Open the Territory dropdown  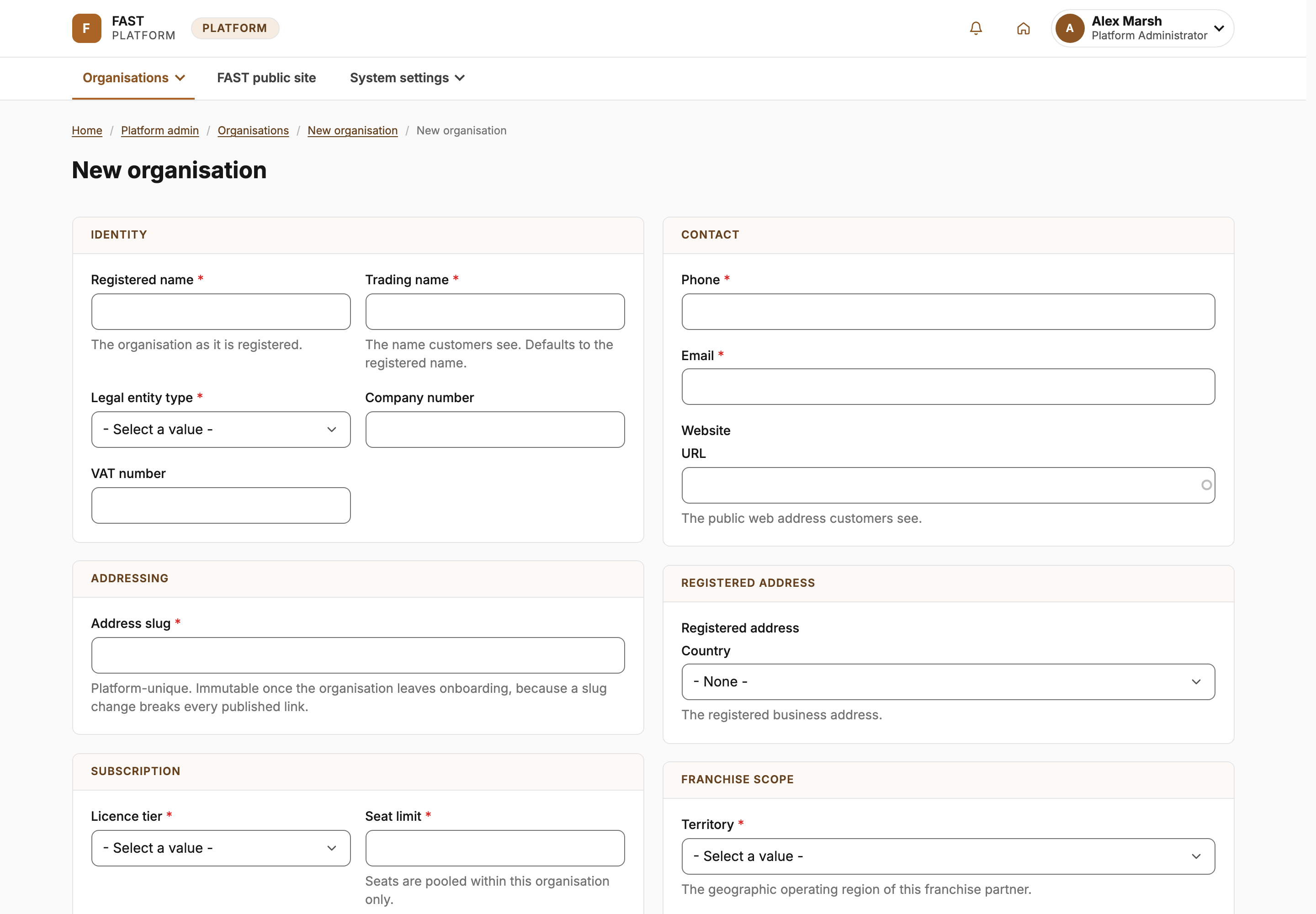click(x=948, y=857)
